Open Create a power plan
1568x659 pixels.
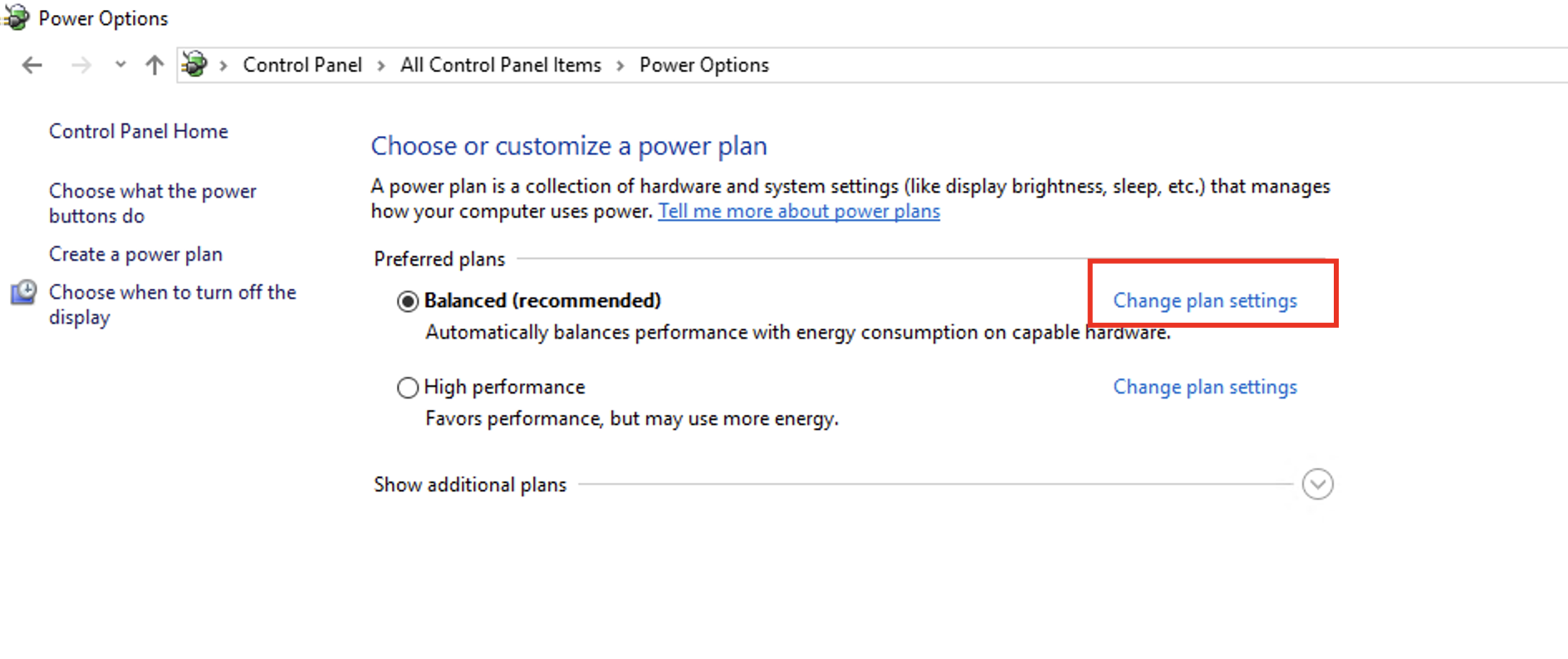[135, 254]
